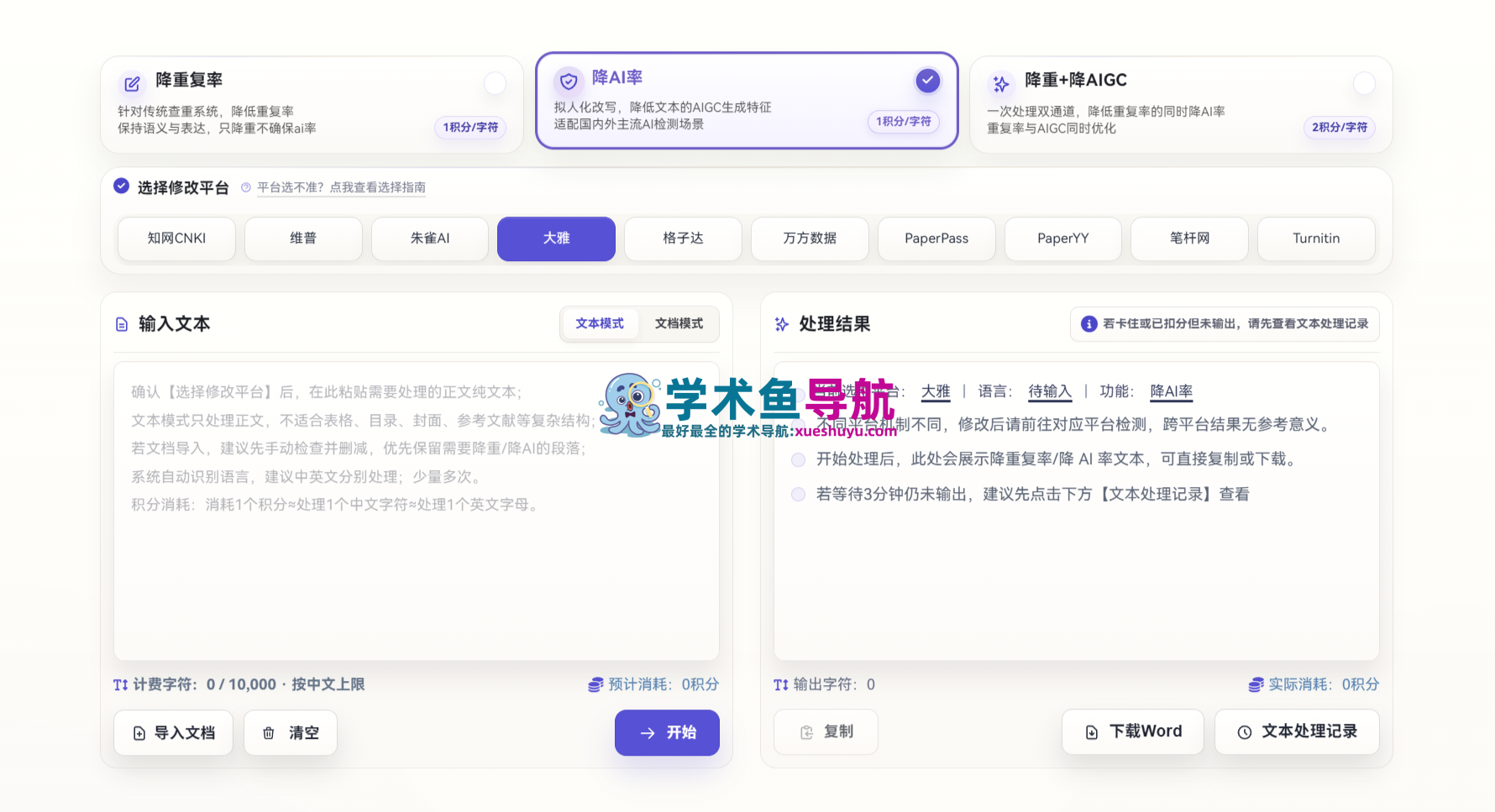Select the 朱雀AI platform

click(x=430, y=238)
